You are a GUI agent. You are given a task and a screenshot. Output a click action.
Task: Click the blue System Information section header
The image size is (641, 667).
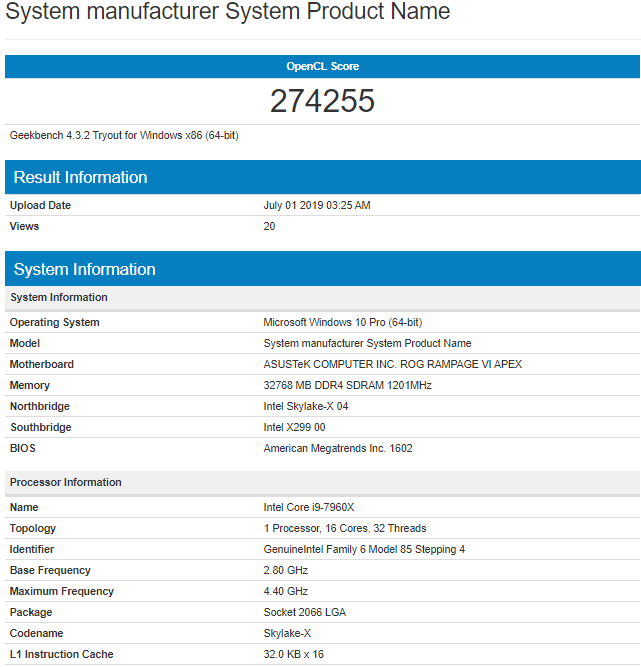(x=322, y=269)
